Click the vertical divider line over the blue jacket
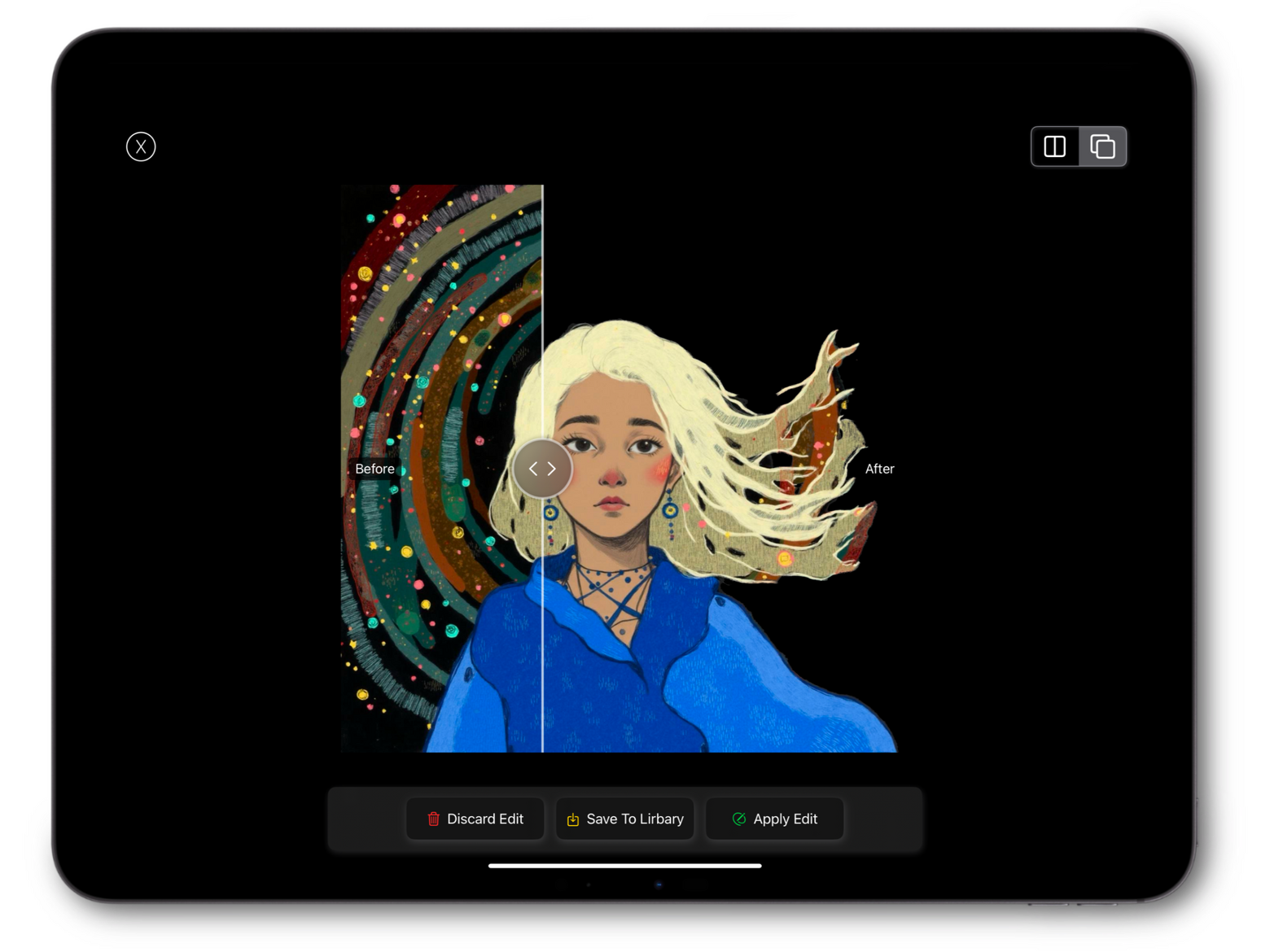Screen dimensions: 1270x952 pyautogui.click(x=542, y=651)
